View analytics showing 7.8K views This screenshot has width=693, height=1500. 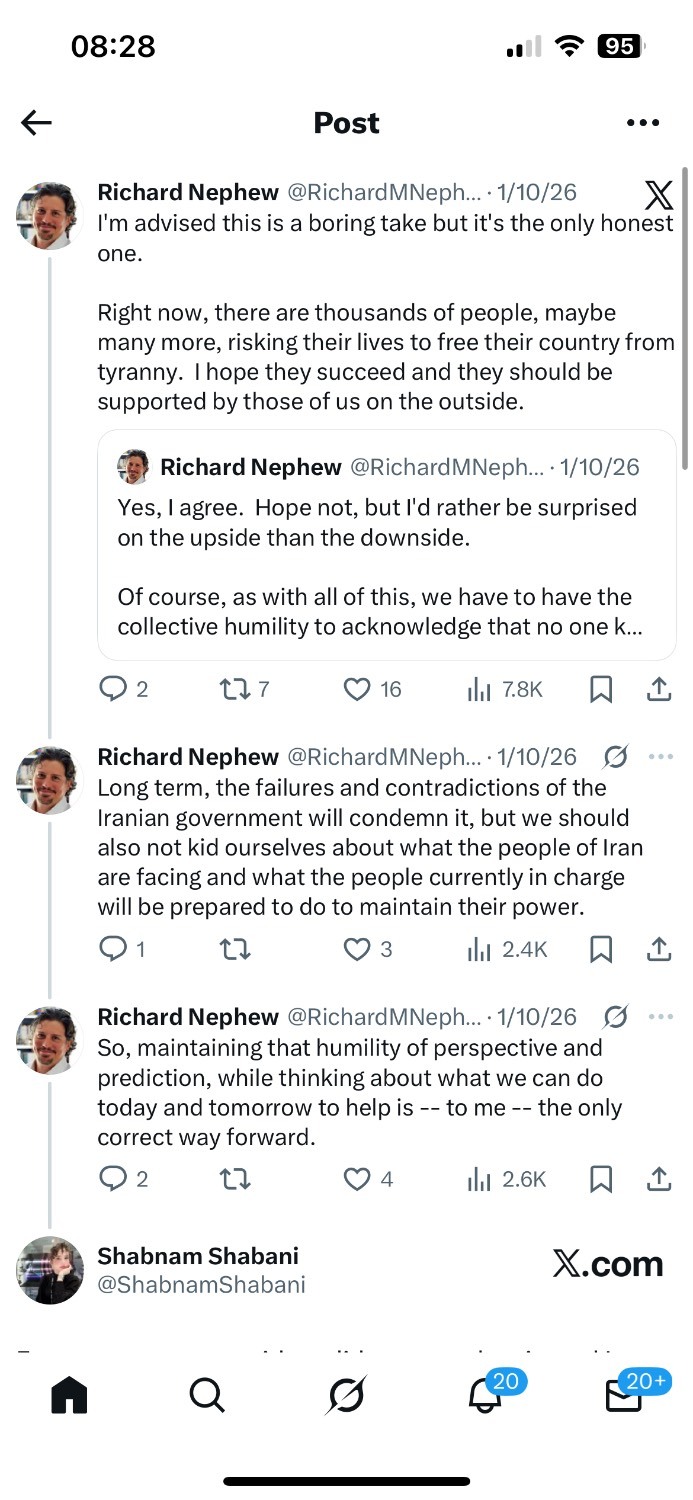pos(504,689)
